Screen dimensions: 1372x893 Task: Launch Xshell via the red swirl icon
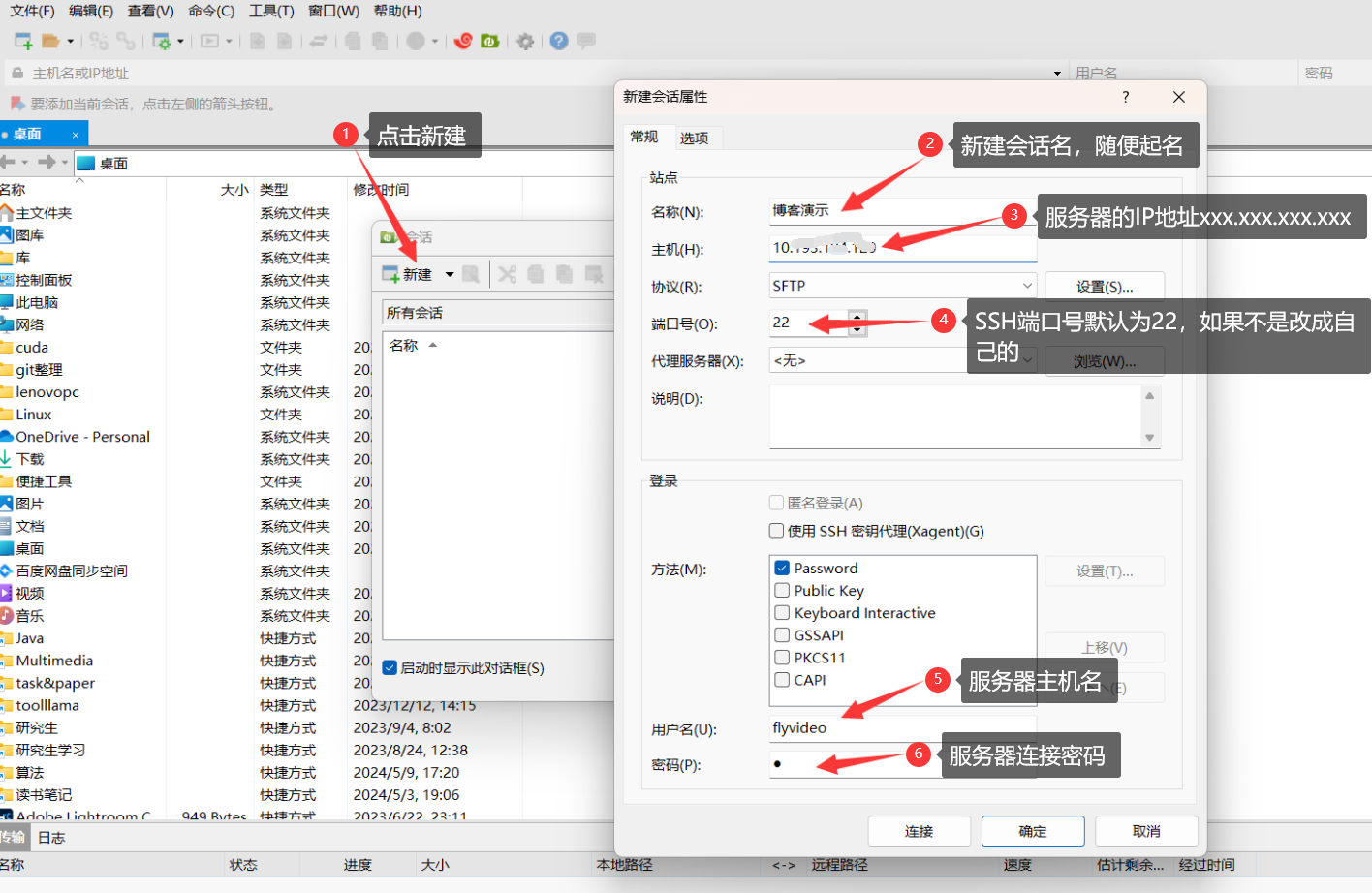click(463, 41)
